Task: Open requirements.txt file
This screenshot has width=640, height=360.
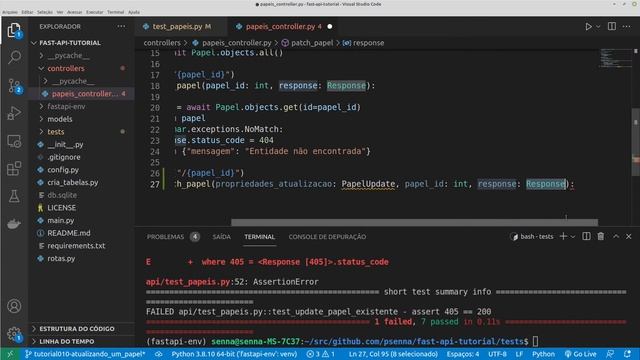Action: (x=76, y=246)
